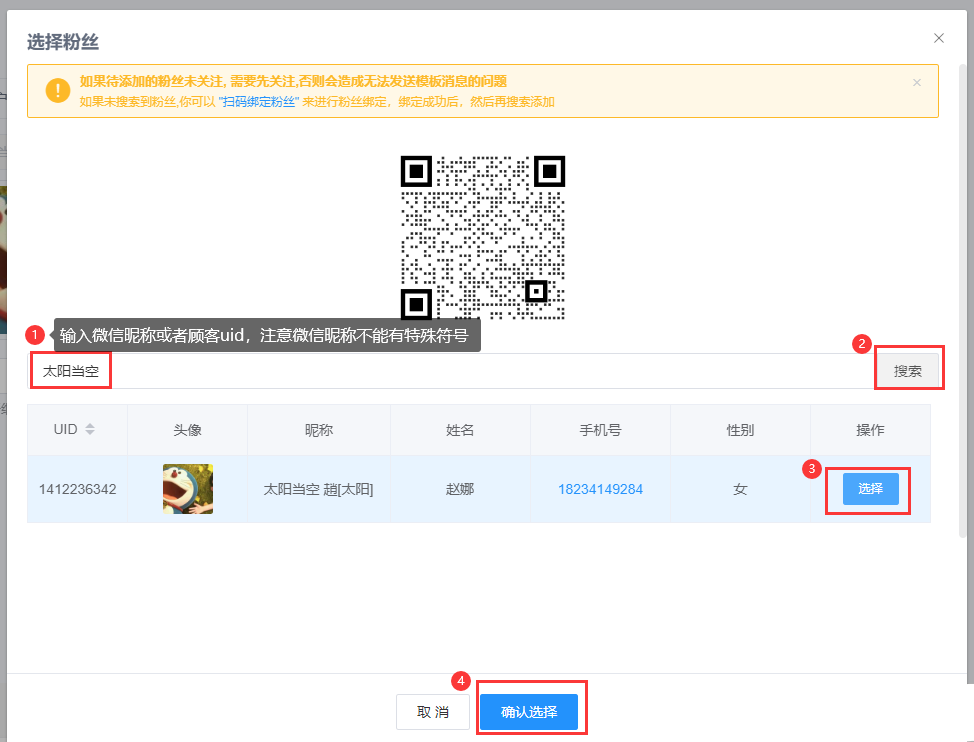Click UID value 1412236342
This screenshot has height=742, width=974.
(x=78, y=489)
